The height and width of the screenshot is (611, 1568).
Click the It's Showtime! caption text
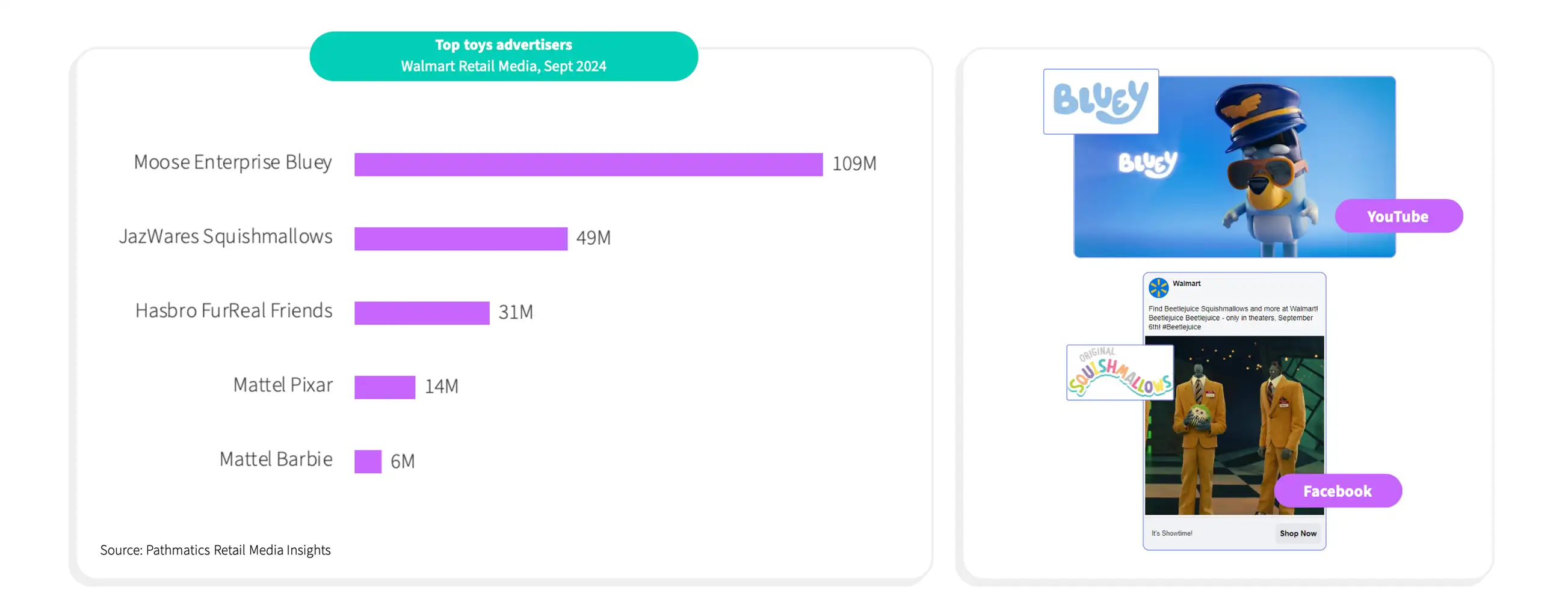pyautogui.click(x=1171, y=533)
